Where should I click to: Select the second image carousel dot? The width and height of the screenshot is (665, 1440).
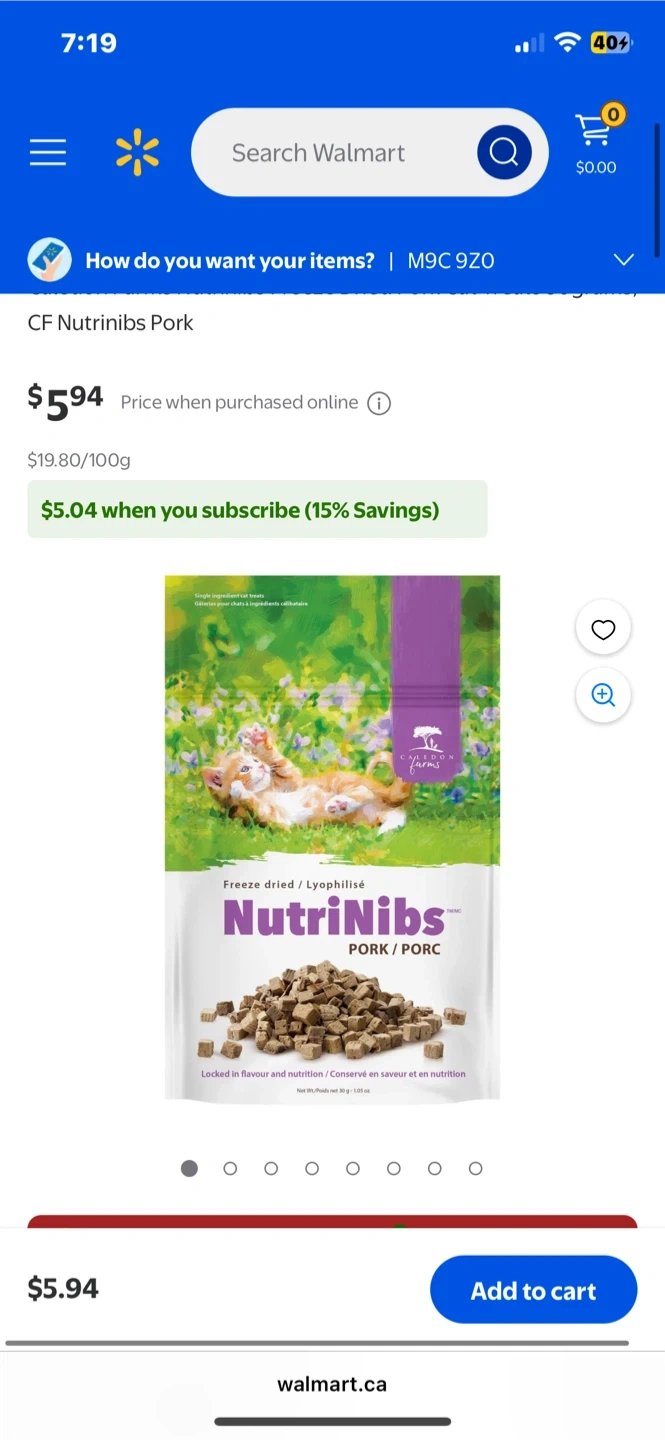230,1168
